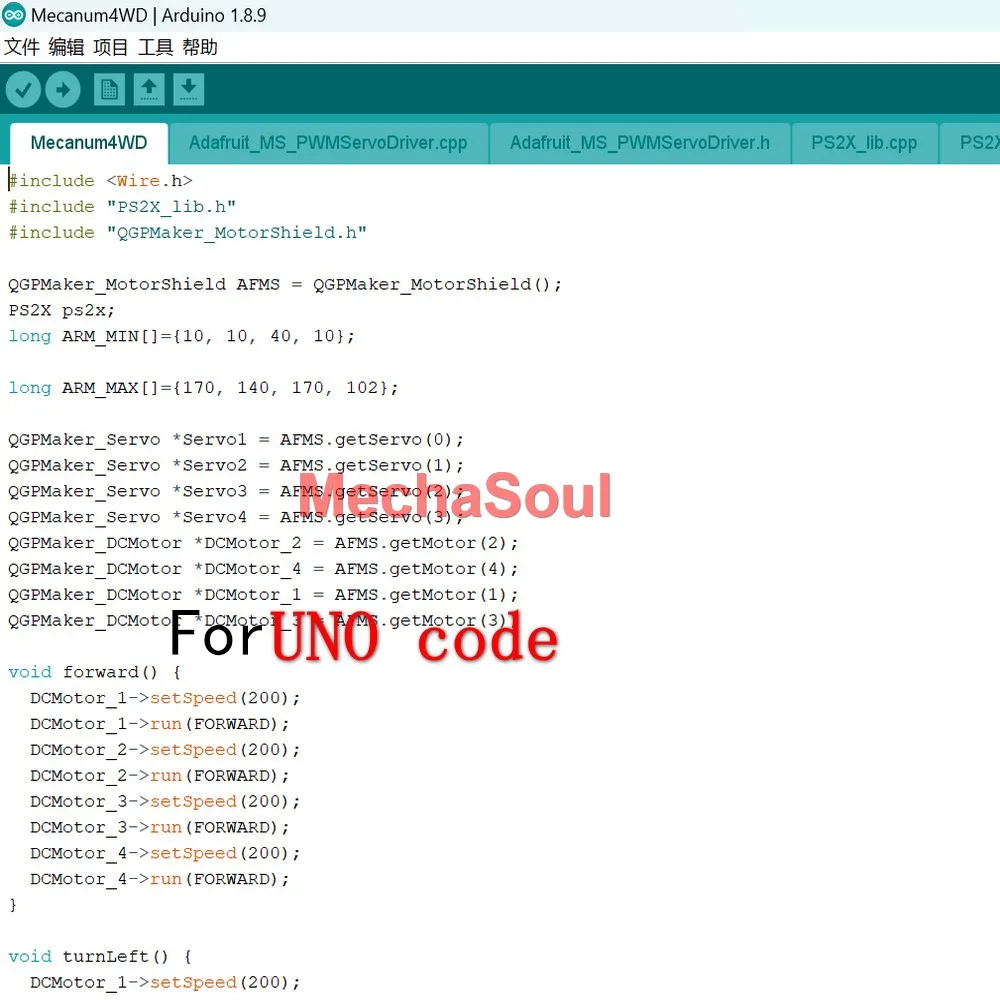Switch to PS2X_lib.cpp tab
The height and width of the screenshot is (1000, 1000).
click(x=864, y=143)
